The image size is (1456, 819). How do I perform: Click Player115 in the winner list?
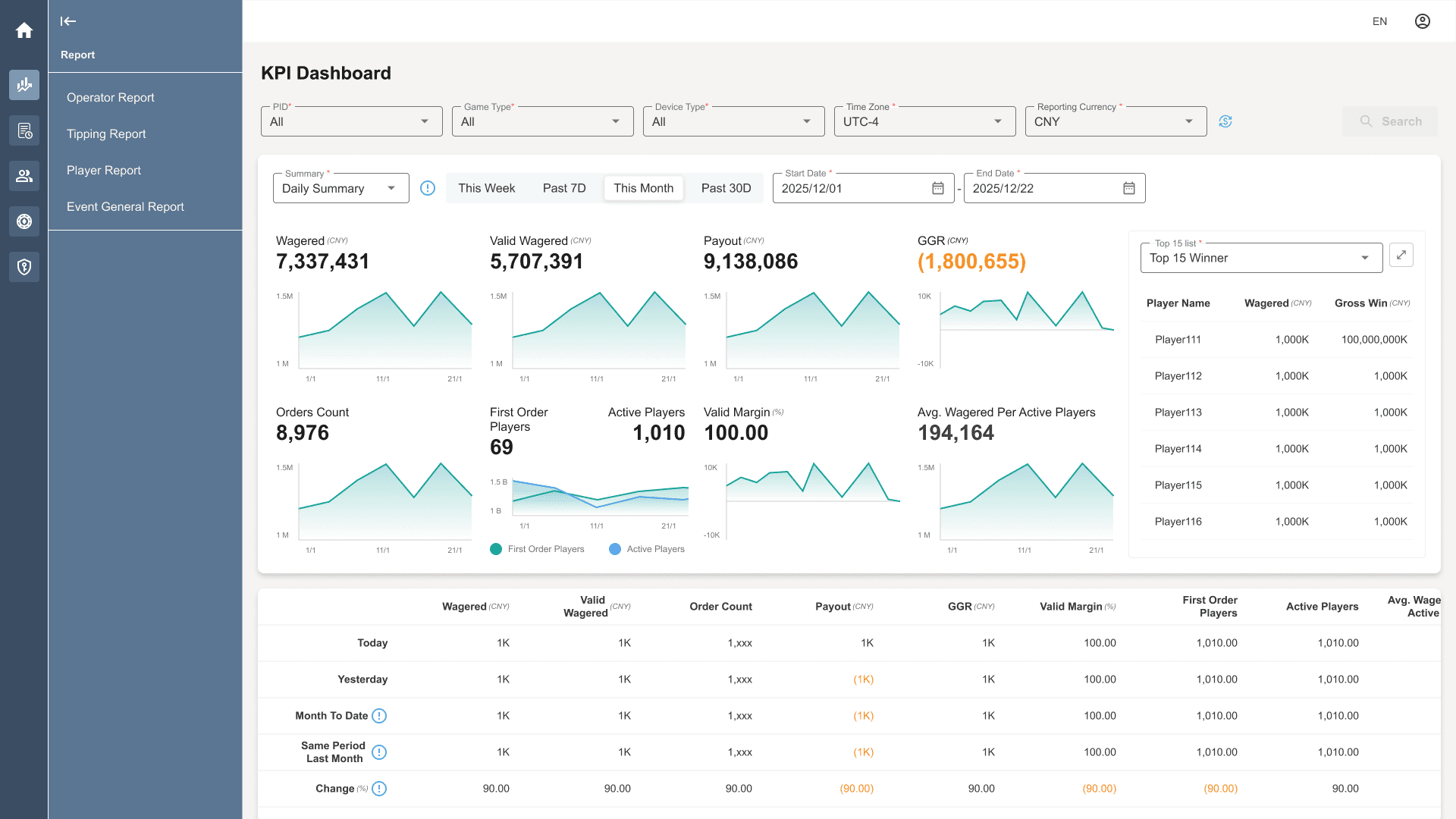(x=1178, y=485)
